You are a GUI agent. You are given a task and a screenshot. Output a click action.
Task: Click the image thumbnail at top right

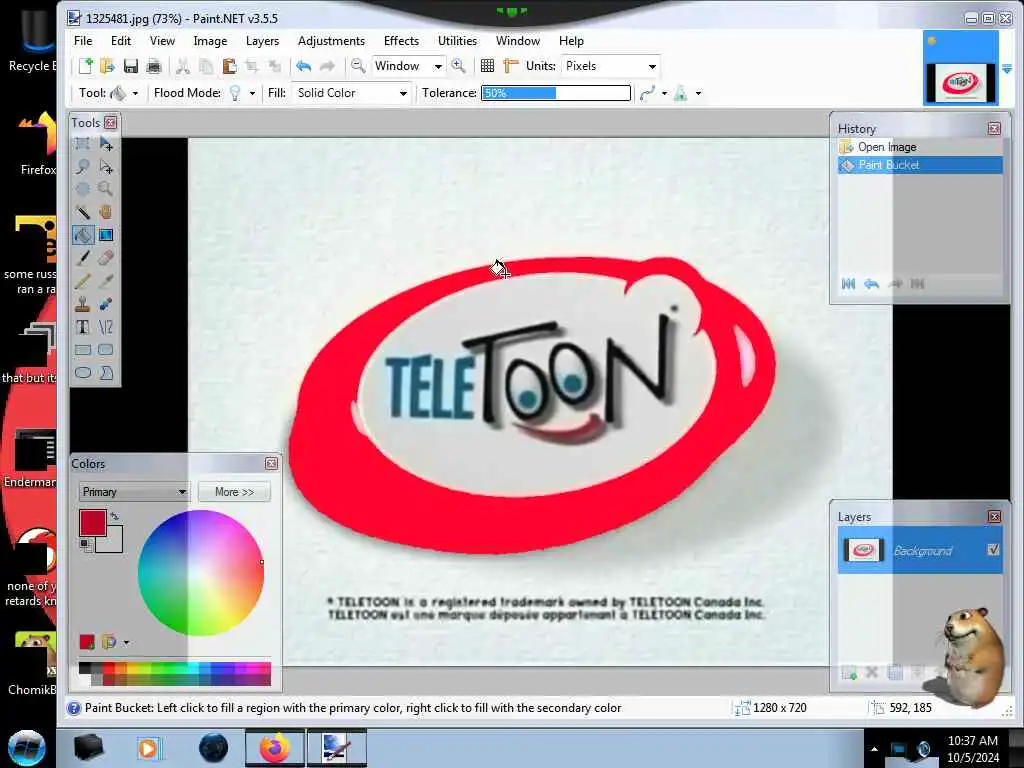click(961, 82)
